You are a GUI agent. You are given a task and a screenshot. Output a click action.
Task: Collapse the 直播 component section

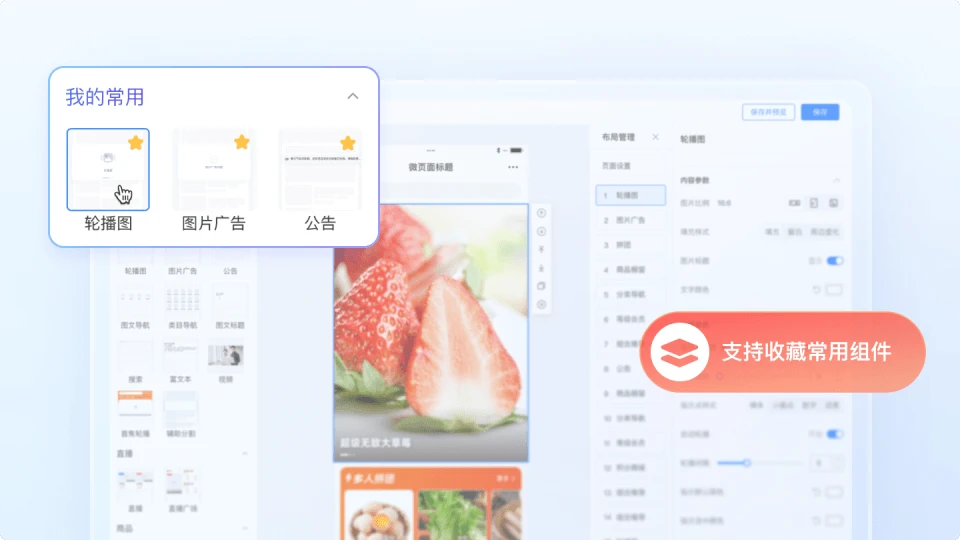(245, 454)
